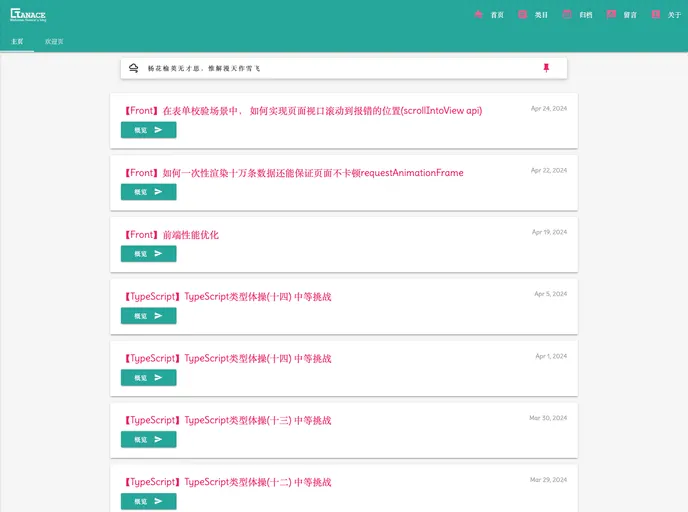Image resolution: width=688 pixels, height=512 pixels.
Task: Switch to the 主页 tab
Action: pyautogui.click(x=17, y=42)
